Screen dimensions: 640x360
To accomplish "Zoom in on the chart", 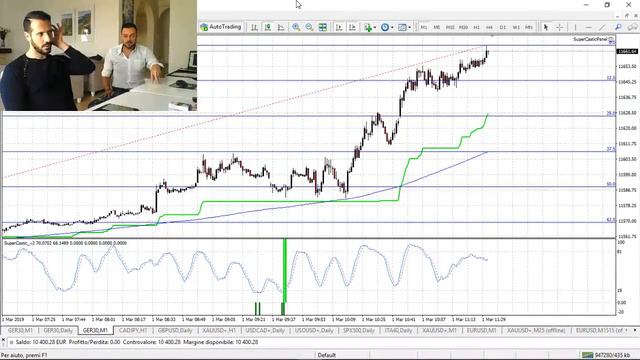I will 296,27.
